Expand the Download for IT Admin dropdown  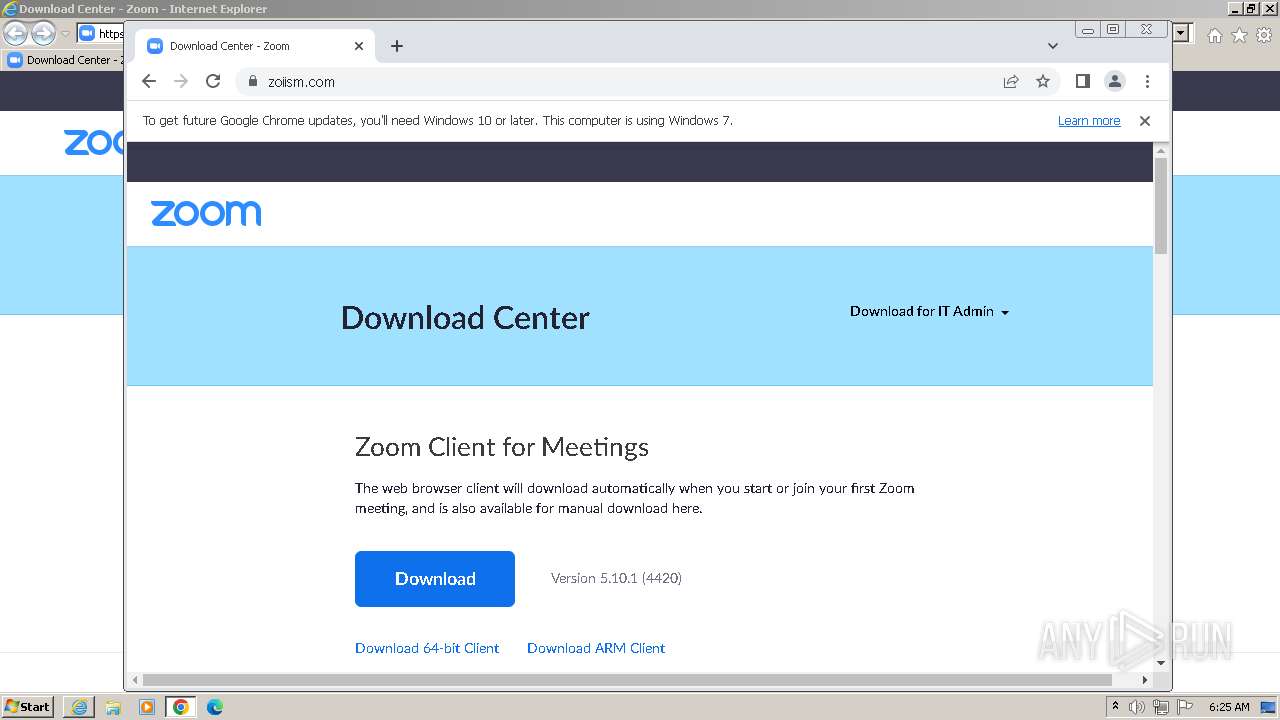(x=929, y=311)
